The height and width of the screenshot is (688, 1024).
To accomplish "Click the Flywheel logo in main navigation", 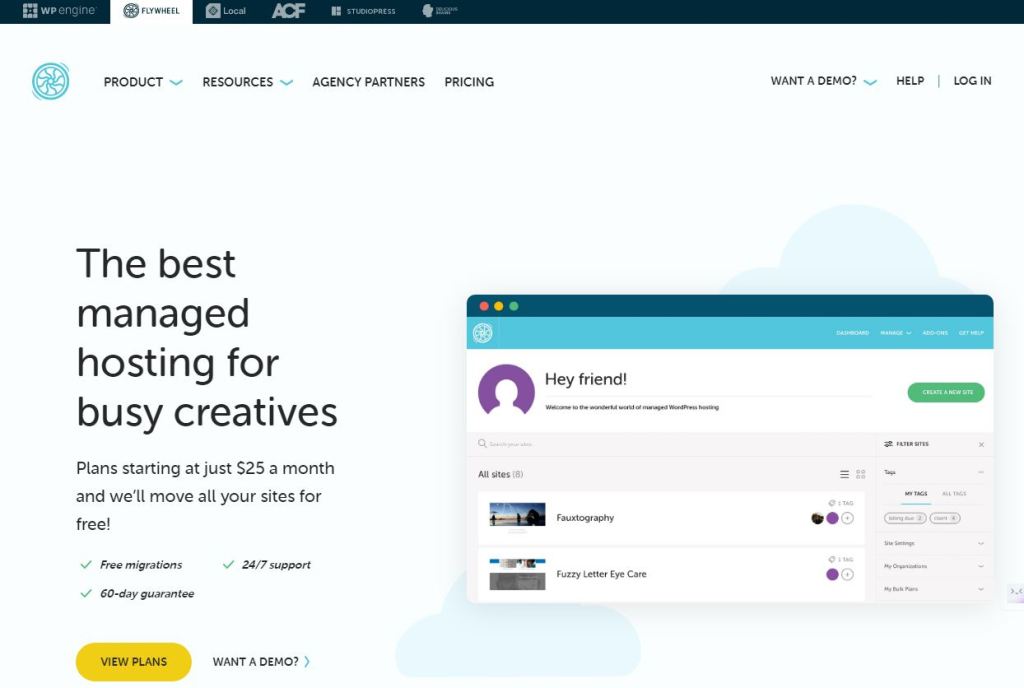I will click(50, 82).
